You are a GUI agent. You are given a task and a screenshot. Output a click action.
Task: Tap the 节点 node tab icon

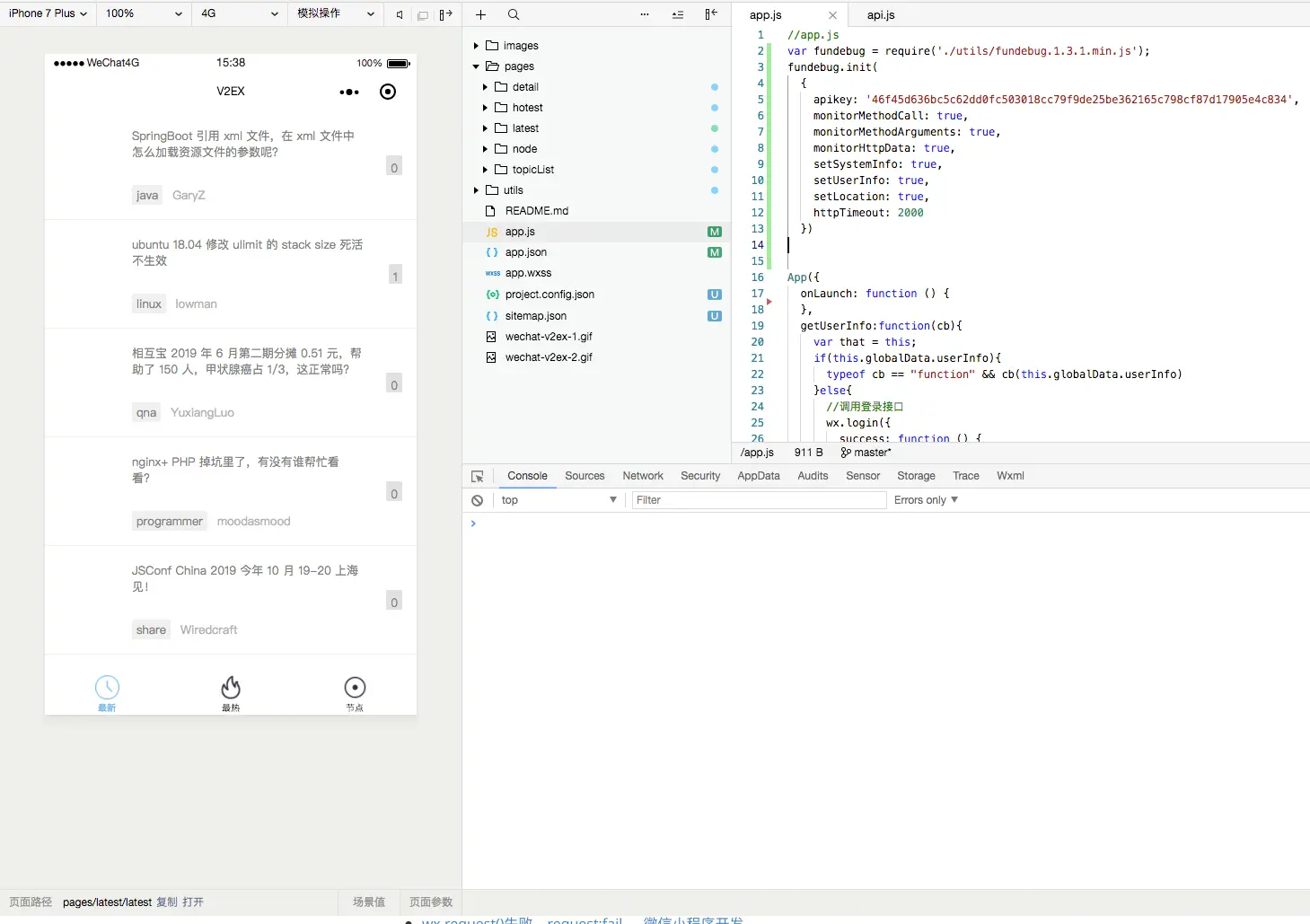[x=355, y=693]
